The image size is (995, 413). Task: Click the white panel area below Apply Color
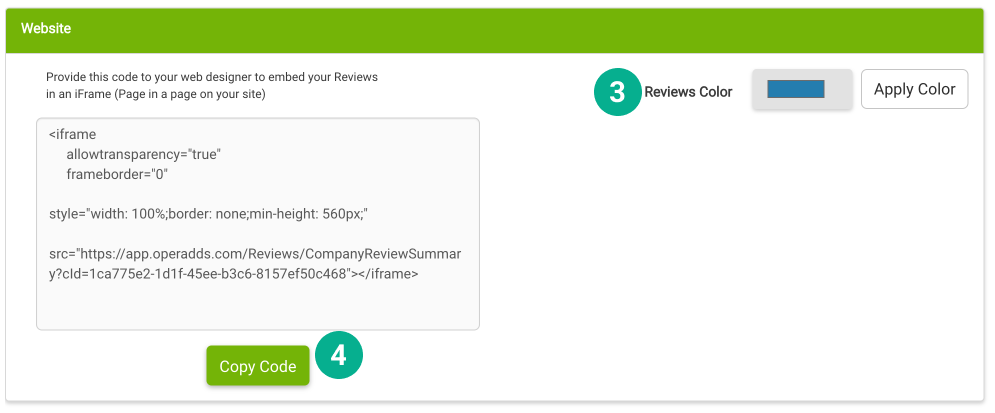[x=800, y=250]
